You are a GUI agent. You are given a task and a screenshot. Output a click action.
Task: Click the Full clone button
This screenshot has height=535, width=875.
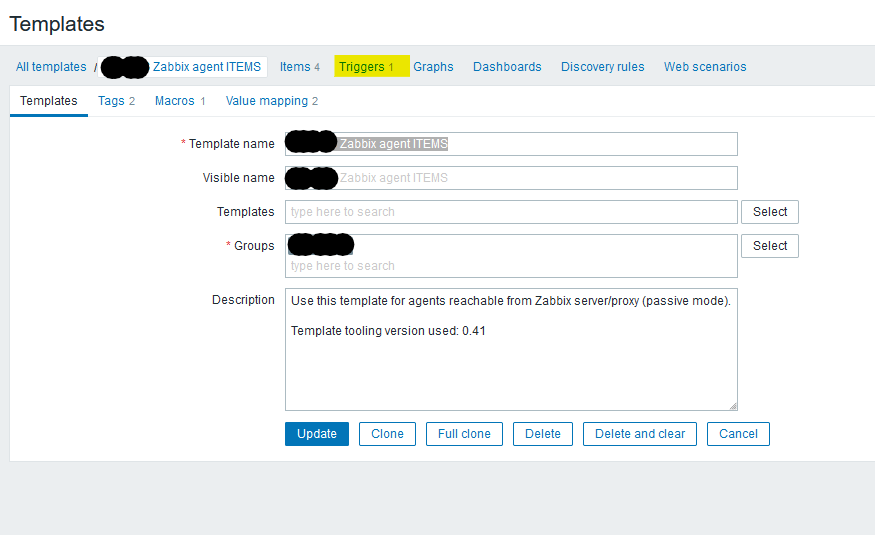click(464, 434)
